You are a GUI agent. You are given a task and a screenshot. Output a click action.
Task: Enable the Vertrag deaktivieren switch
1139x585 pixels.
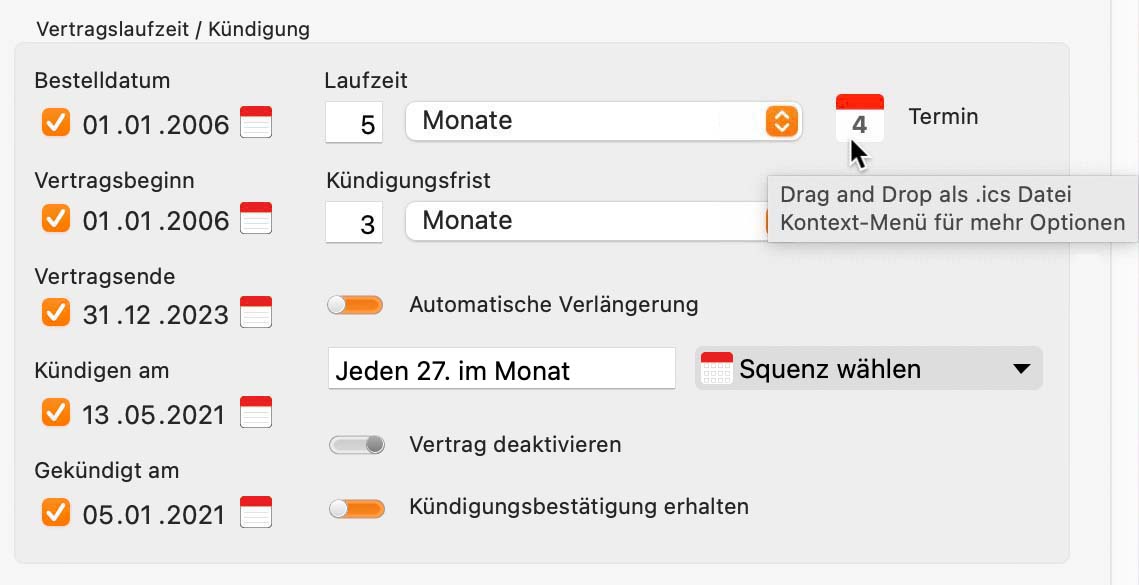click(x=356, y=445)
